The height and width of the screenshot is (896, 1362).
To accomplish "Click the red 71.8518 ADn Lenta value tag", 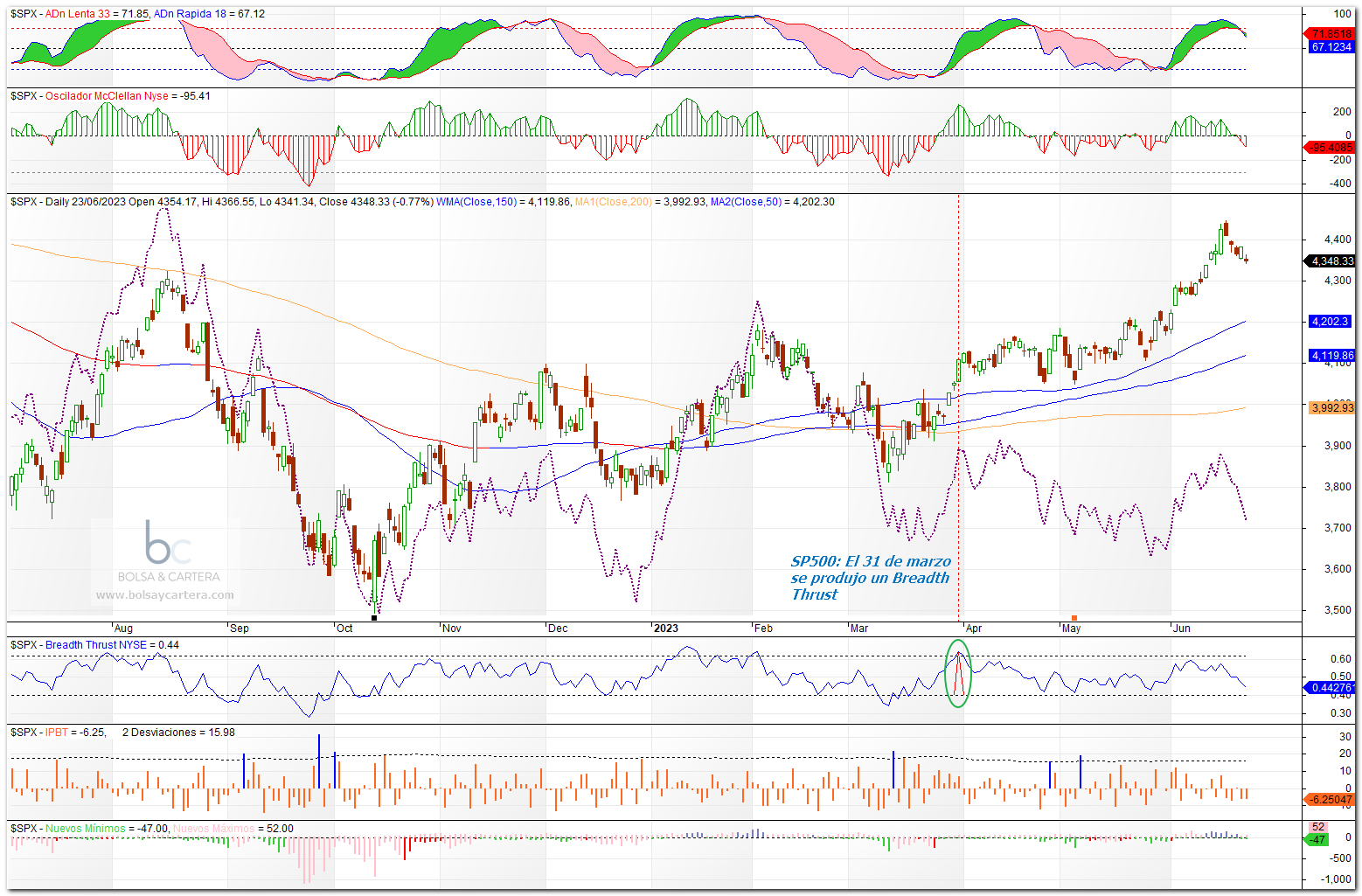I will click(1331, 34).
